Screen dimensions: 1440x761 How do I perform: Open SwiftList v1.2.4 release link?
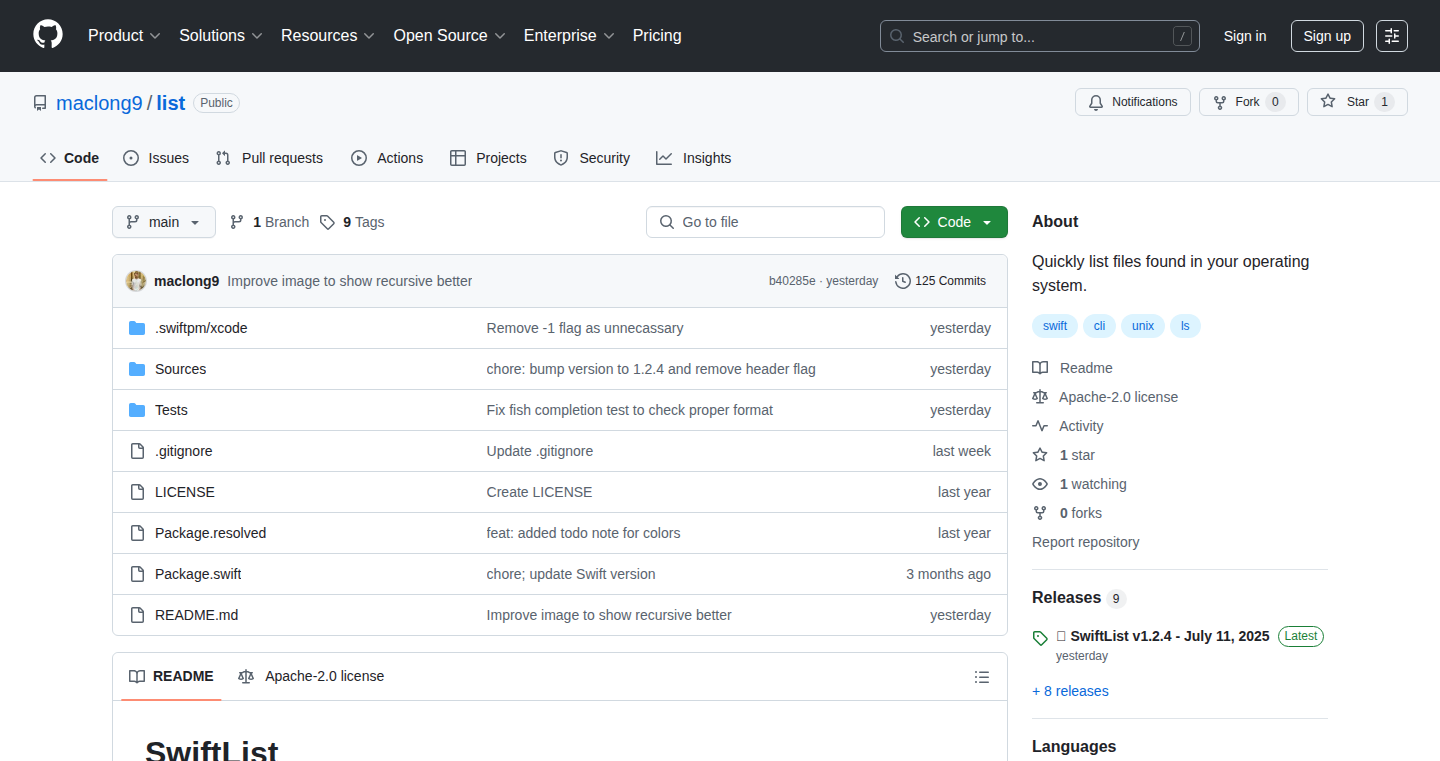pos(1163,636)
